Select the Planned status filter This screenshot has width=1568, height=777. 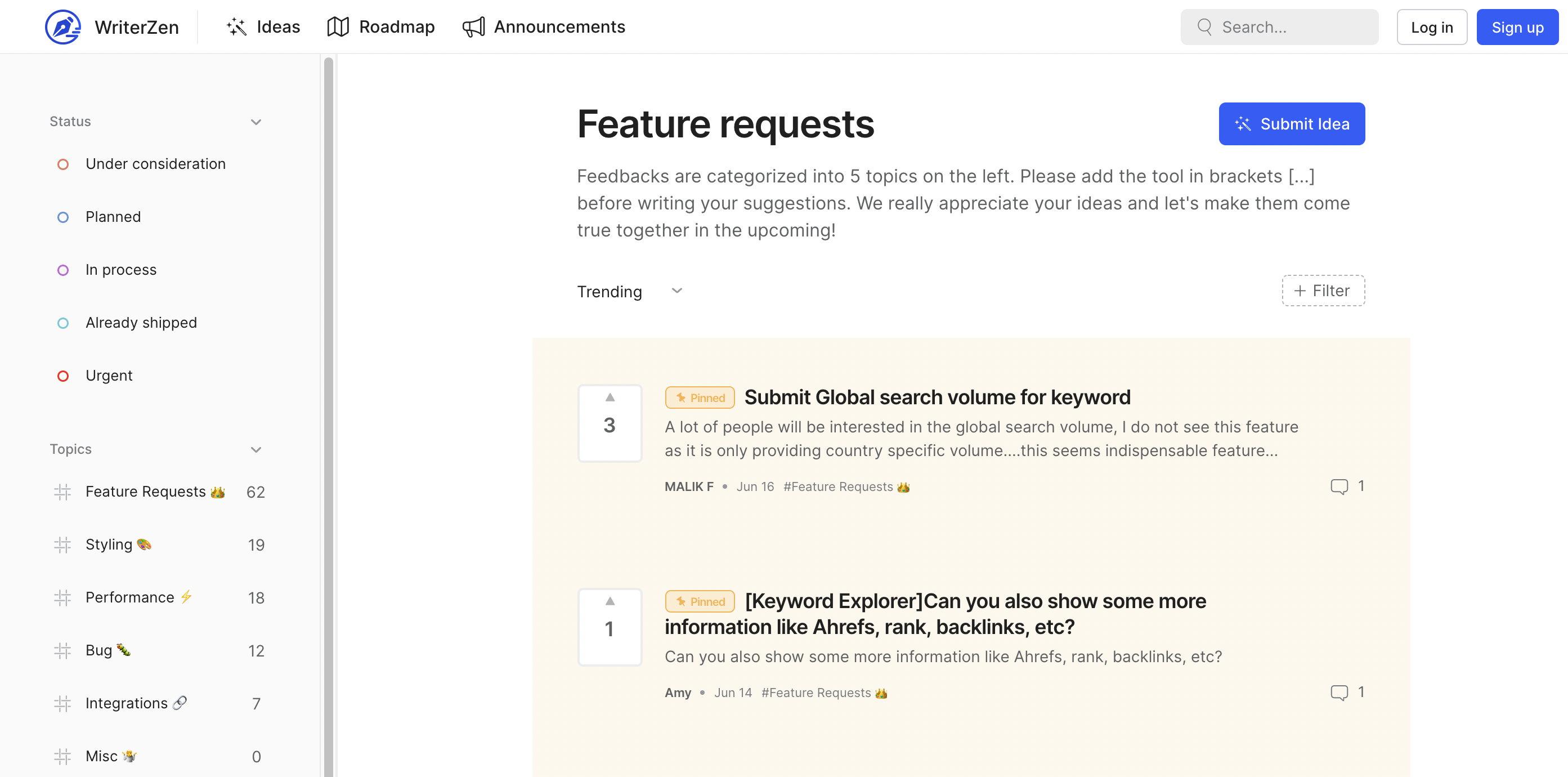pyautogui.click(x=113, y=217)
